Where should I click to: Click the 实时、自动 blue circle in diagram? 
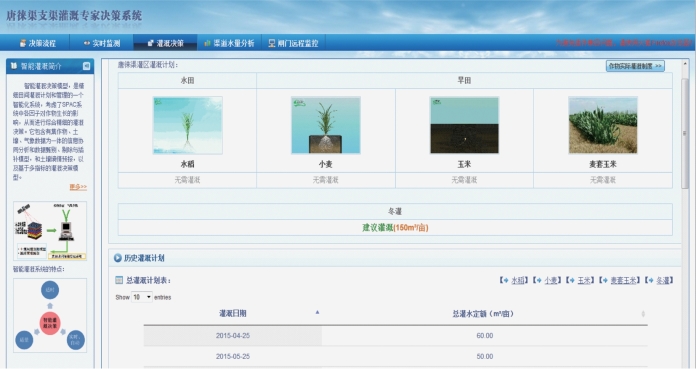75,340
